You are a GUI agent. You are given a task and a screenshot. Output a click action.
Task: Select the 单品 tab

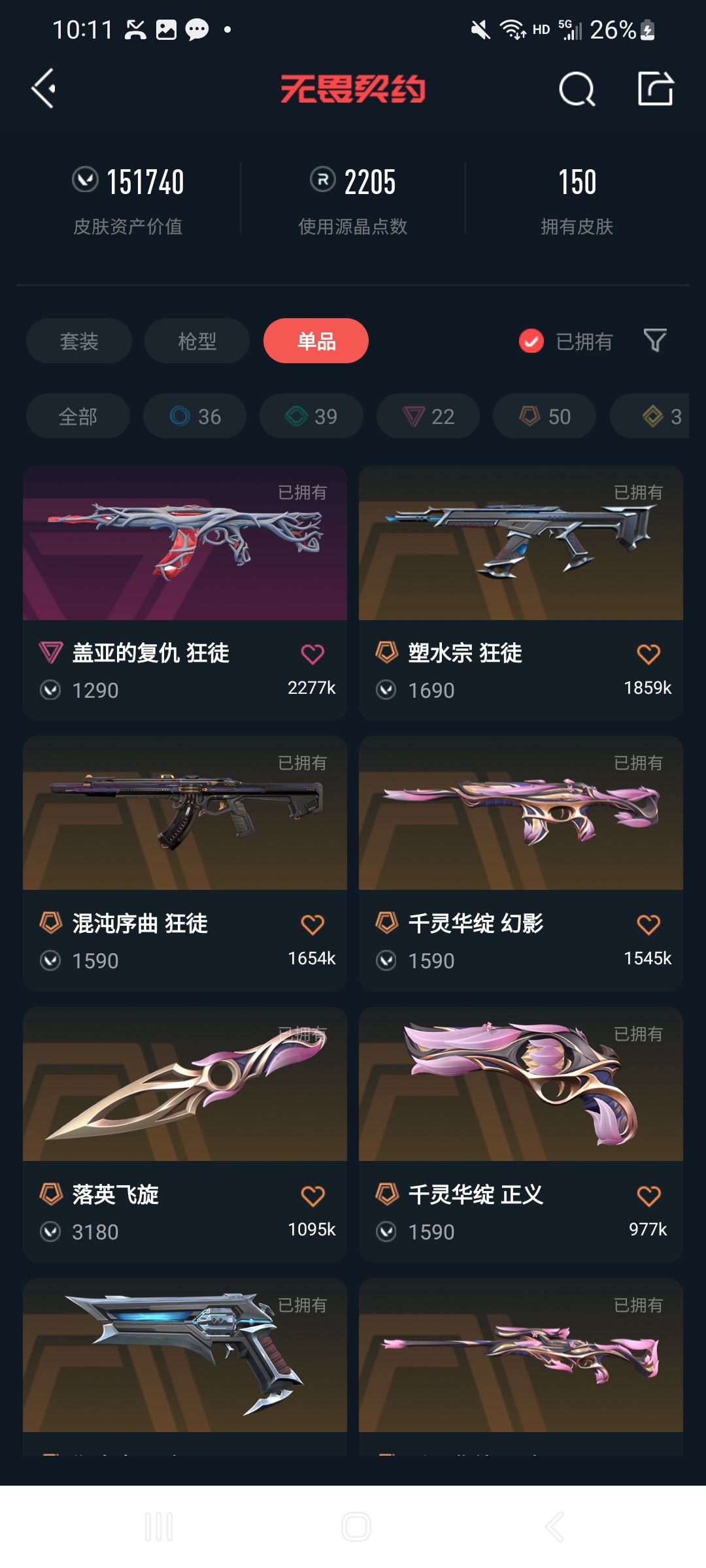pos(316,340)
